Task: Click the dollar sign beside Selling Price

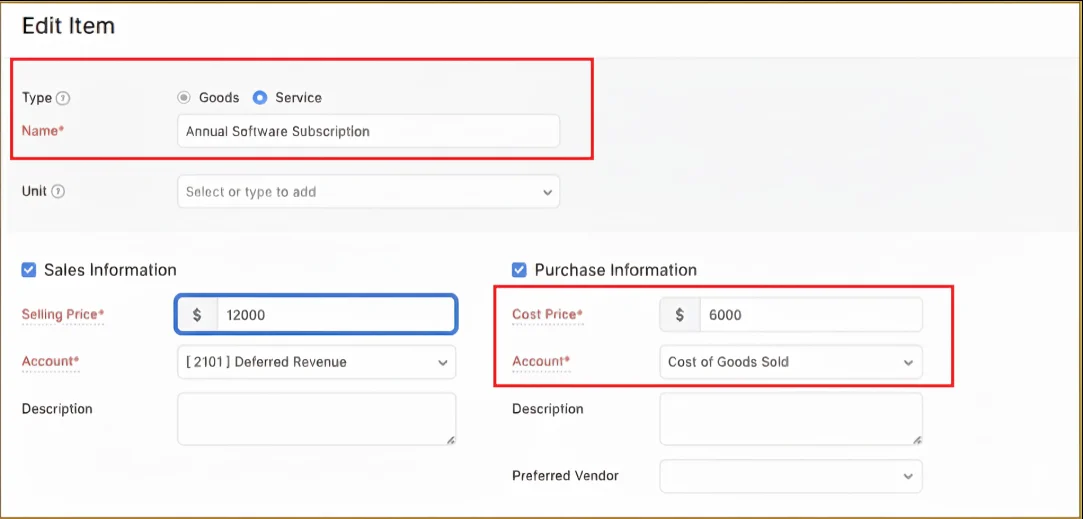Action: pyautogui.click(x=197, y=315)
